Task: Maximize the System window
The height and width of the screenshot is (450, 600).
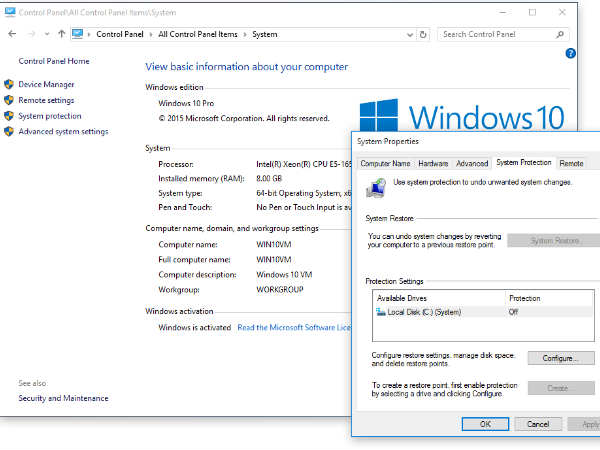Action: [532, 12]
